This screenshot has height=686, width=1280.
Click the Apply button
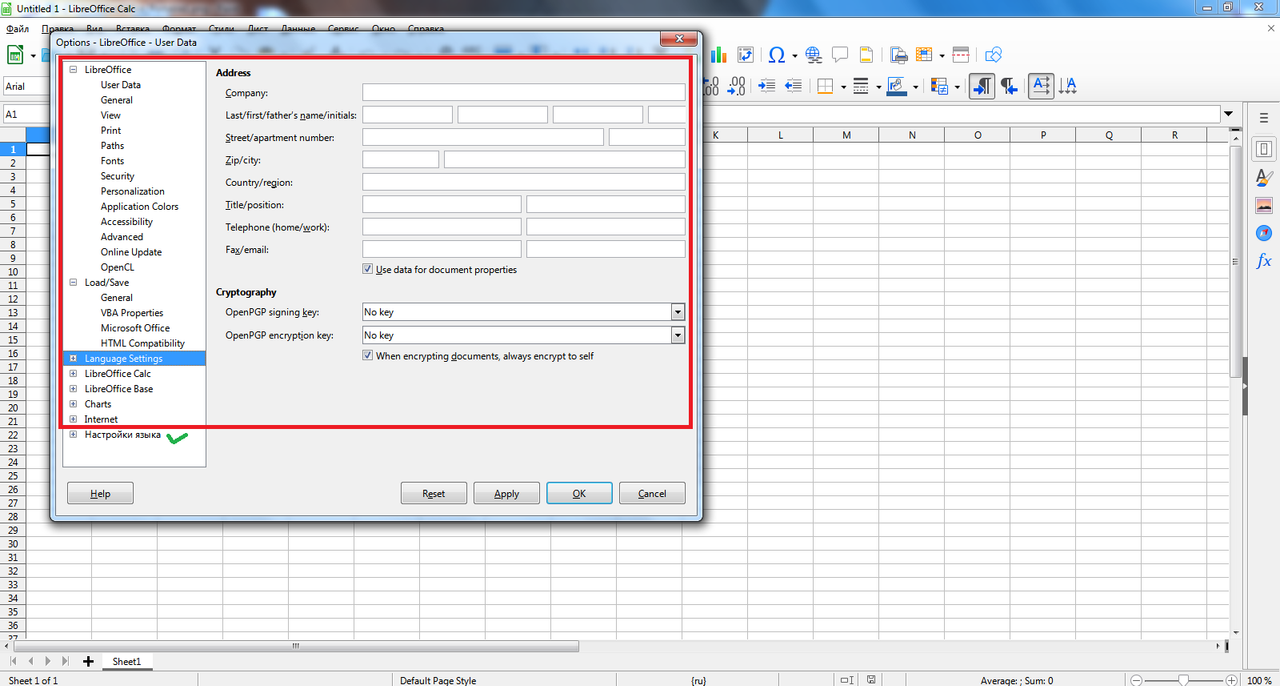coord(507,493)
